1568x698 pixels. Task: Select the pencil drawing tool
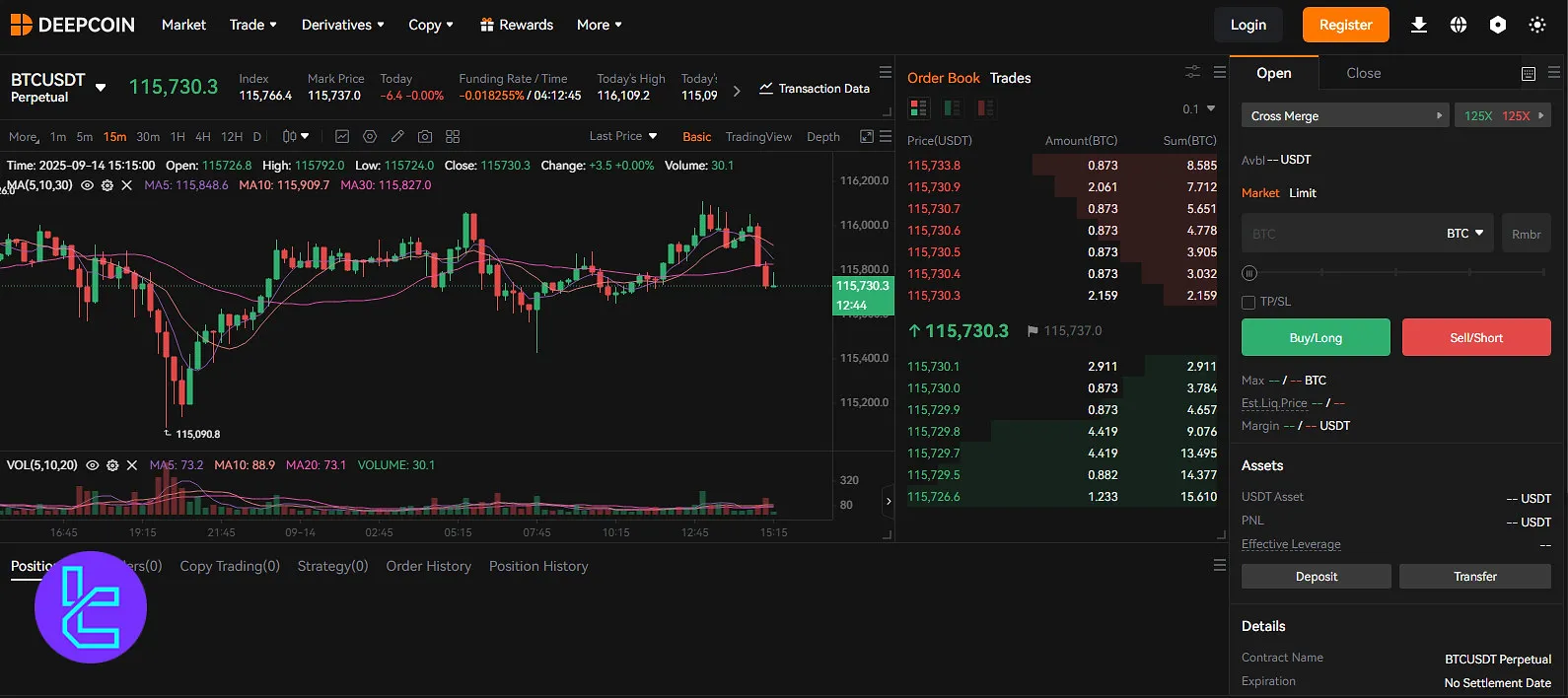click(397, 136)
